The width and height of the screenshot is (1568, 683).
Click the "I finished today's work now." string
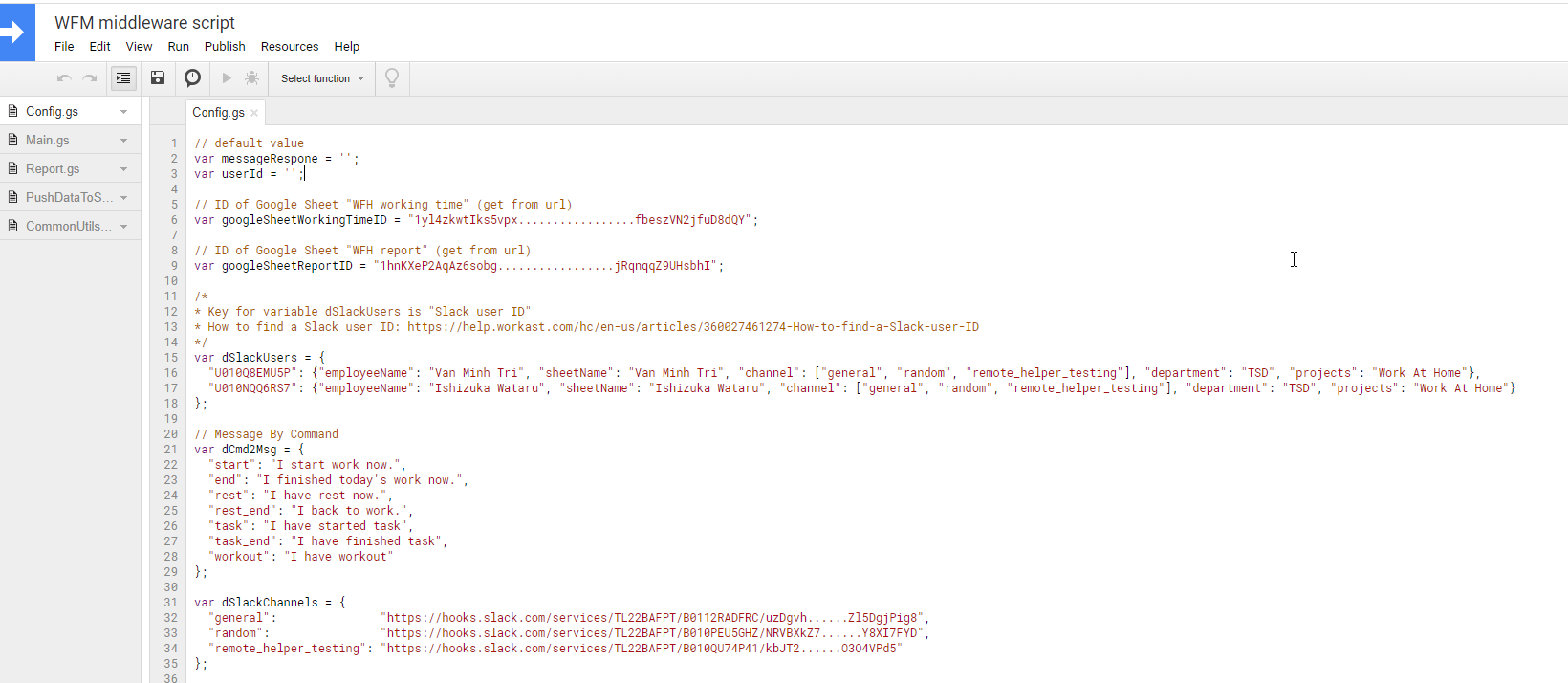pyautogui.click(x=359, y=480)
